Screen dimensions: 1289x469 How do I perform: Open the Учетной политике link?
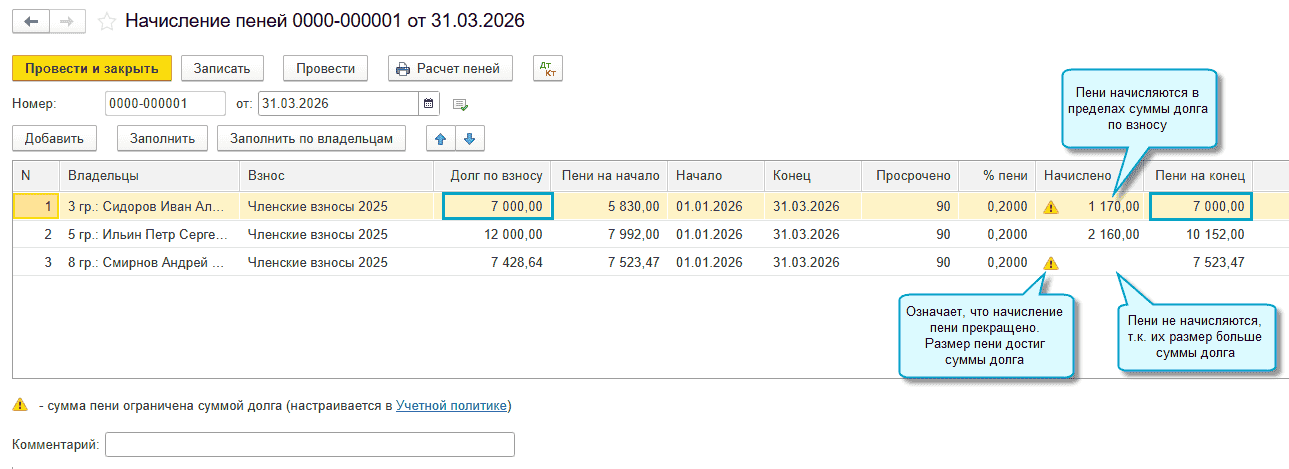pos(452,406)
